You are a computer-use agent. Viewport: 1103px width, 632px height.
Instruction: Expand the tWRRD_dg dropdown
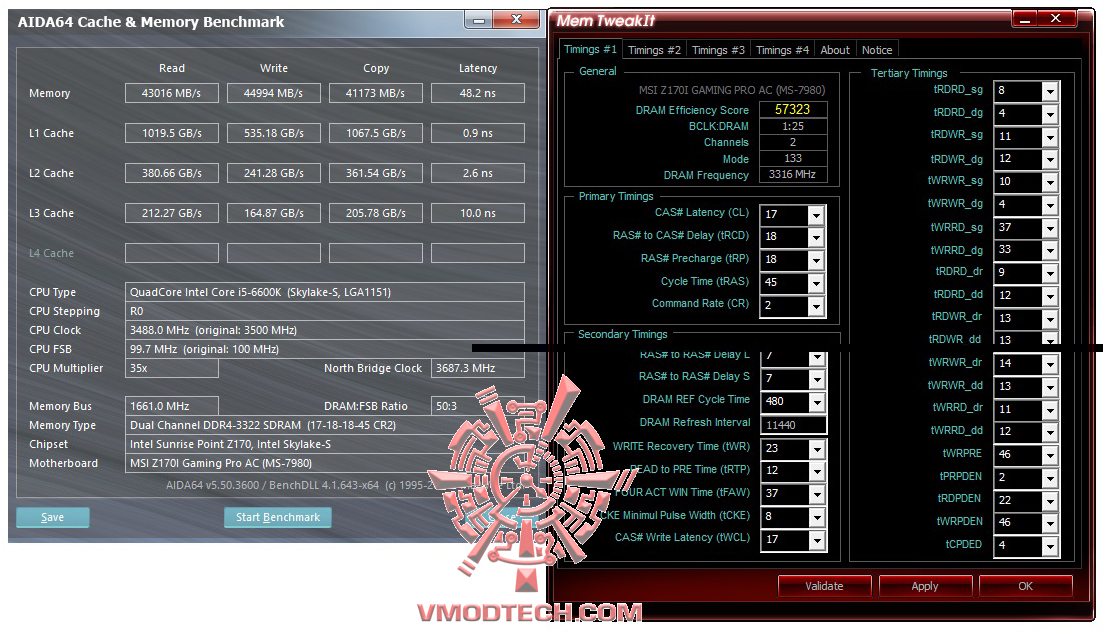pos(1050,251)
